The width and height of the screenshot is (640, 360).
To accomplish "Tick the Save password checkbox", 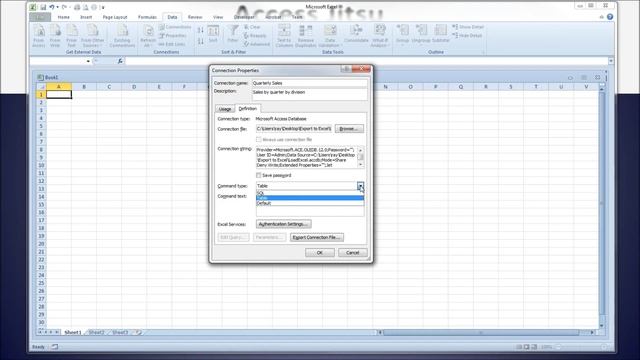I will (x=259, y=175).
